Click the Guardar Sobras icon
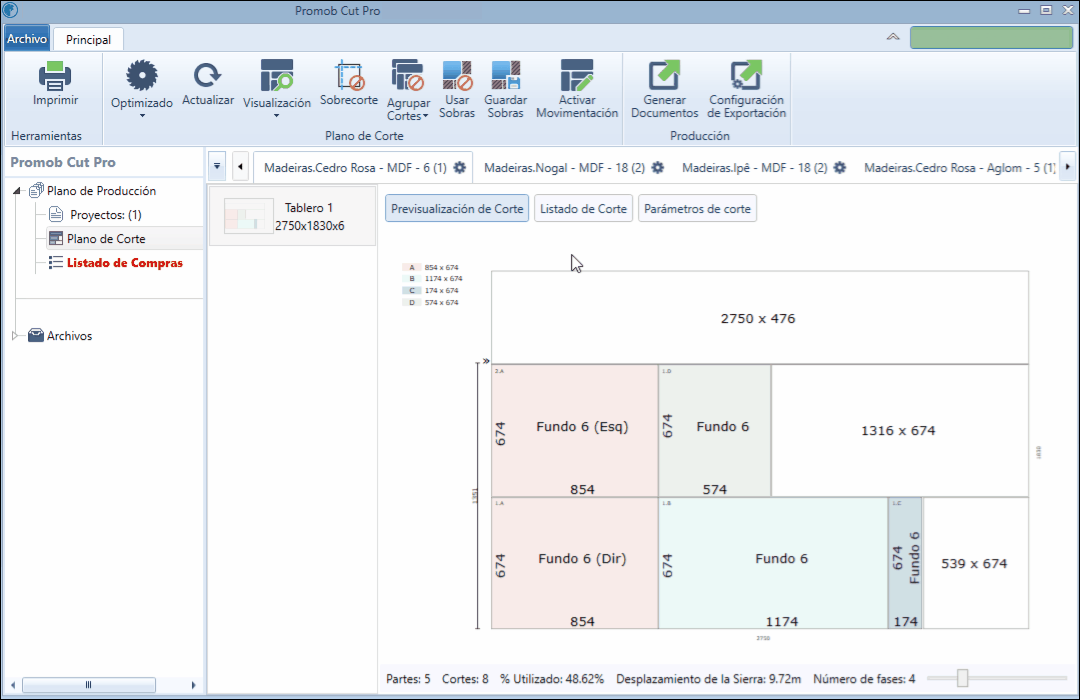The height and width of the screenshot is (700, 1080). [506, 76]
